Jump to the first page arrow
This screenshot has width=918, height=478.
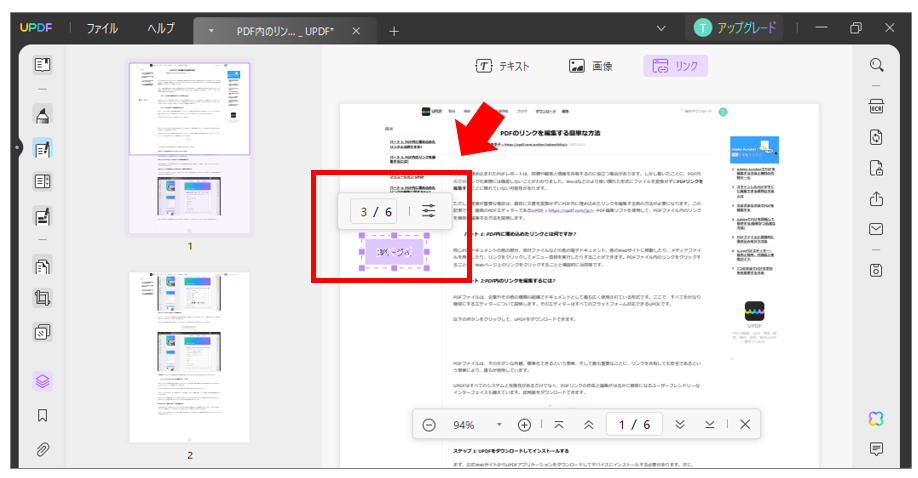pos(559,425)
